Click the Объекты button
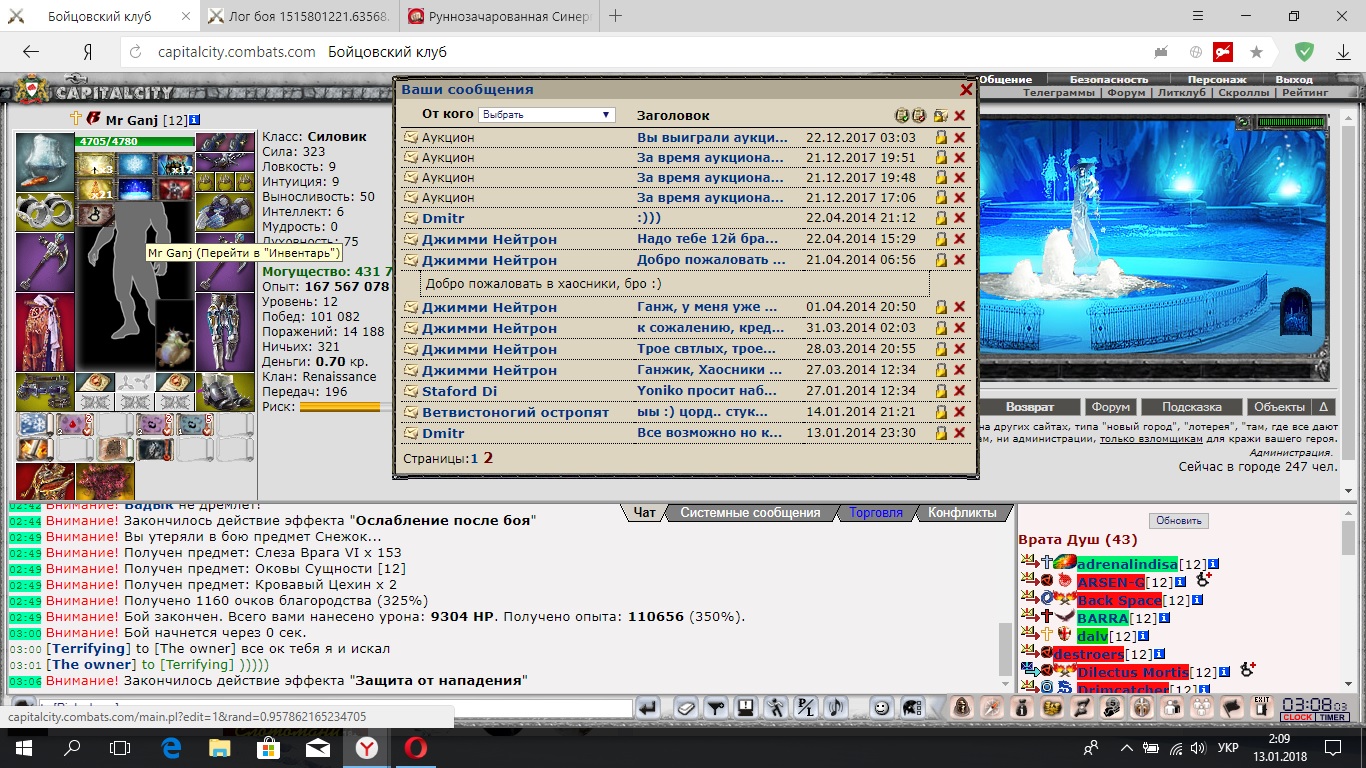 (1279, 407)
